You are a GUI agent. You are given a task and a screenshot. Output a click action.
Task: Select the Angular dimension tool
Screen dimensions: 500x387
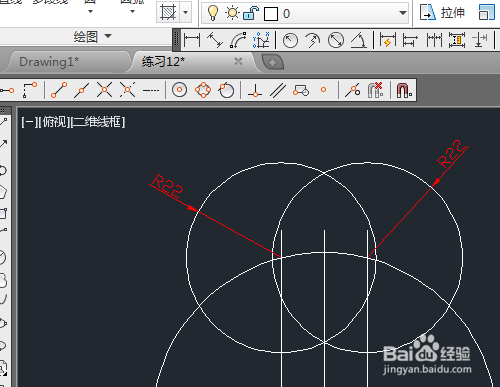tap(359, 41)
